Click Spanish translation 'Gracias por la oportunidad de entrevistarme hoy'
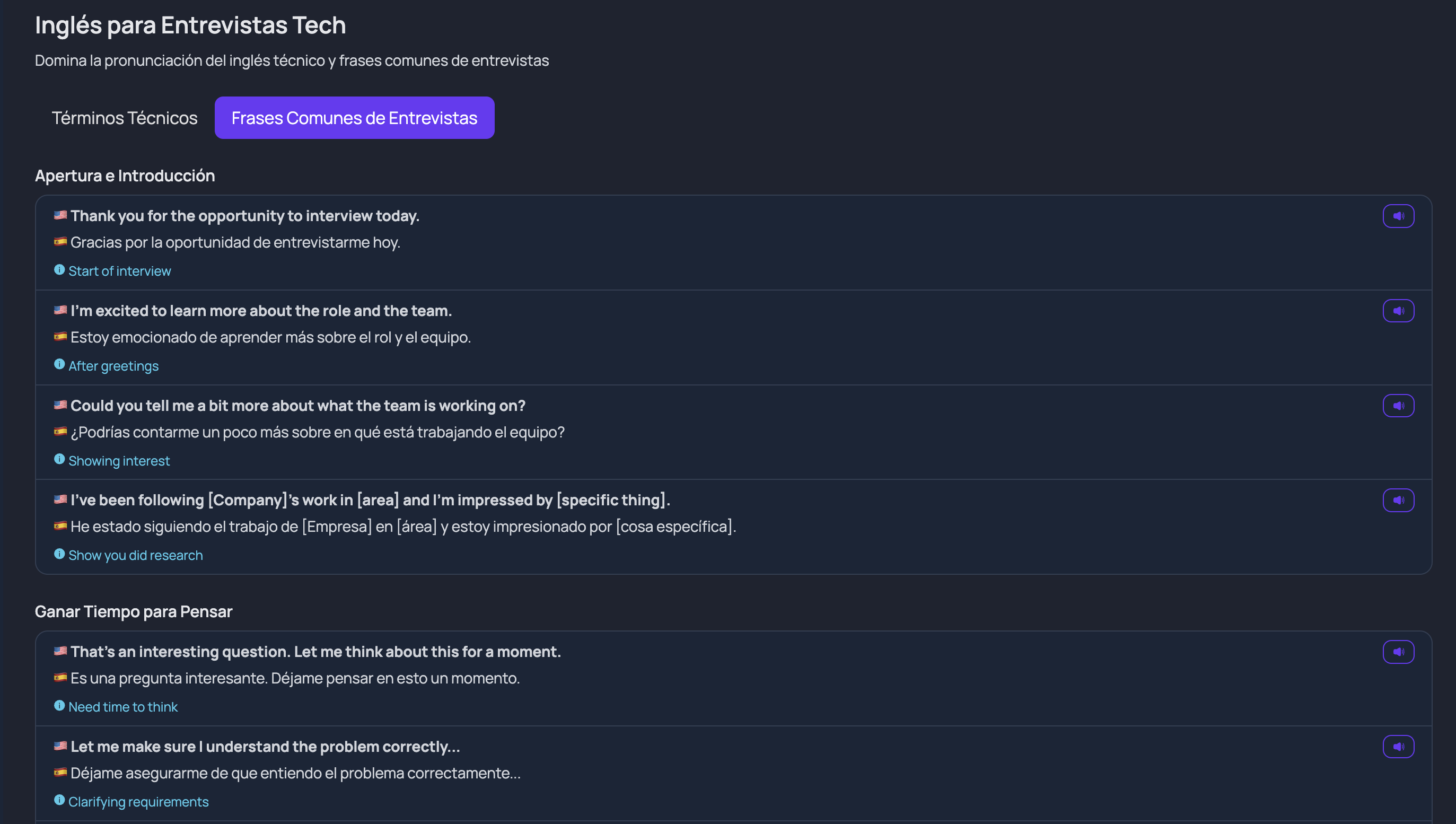This screenshot has height=824, width=1456. click(x=235, y=243)
